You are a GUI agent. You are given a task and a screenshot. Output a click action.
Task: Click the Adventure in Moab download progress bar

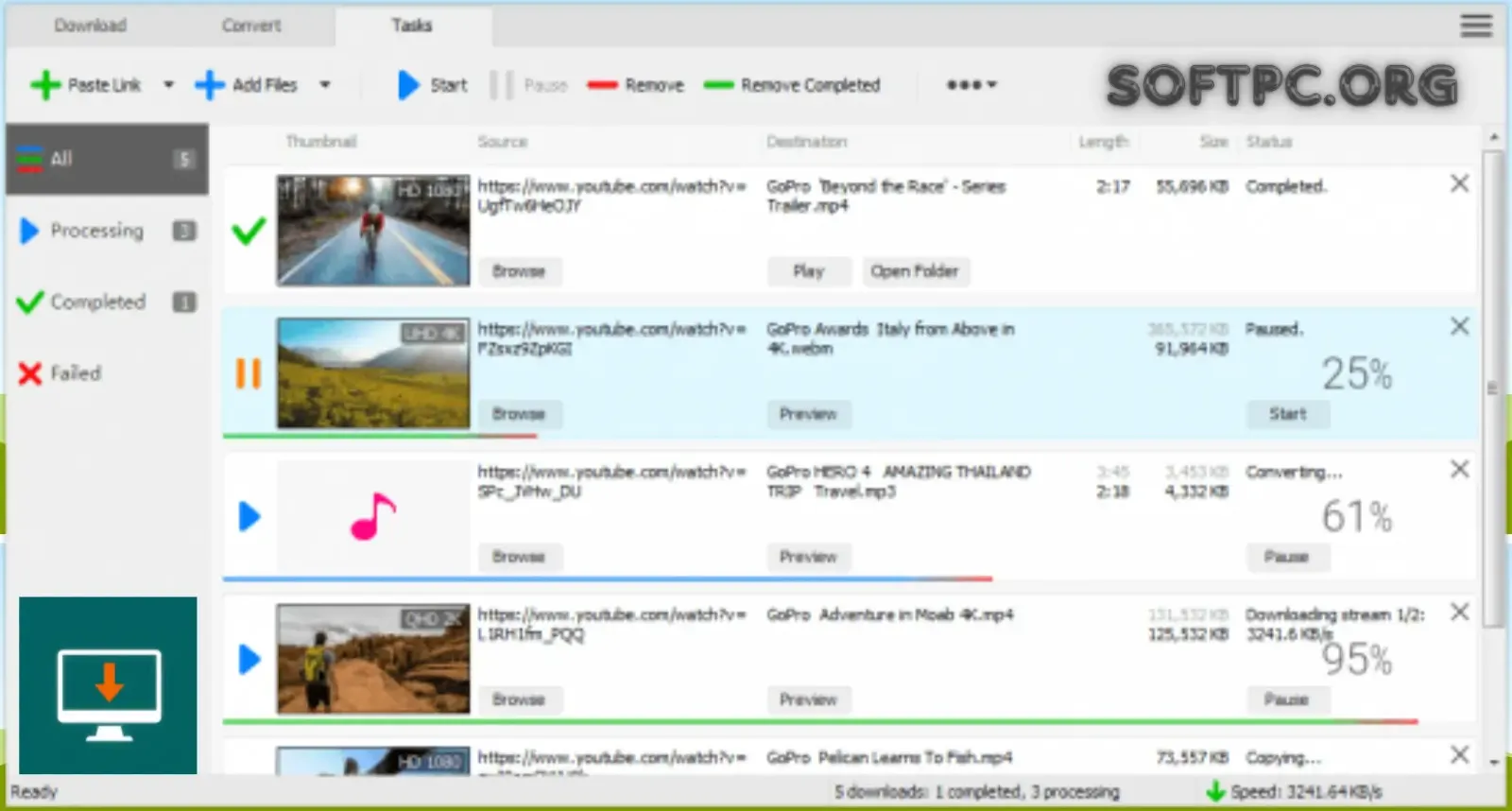820,721
